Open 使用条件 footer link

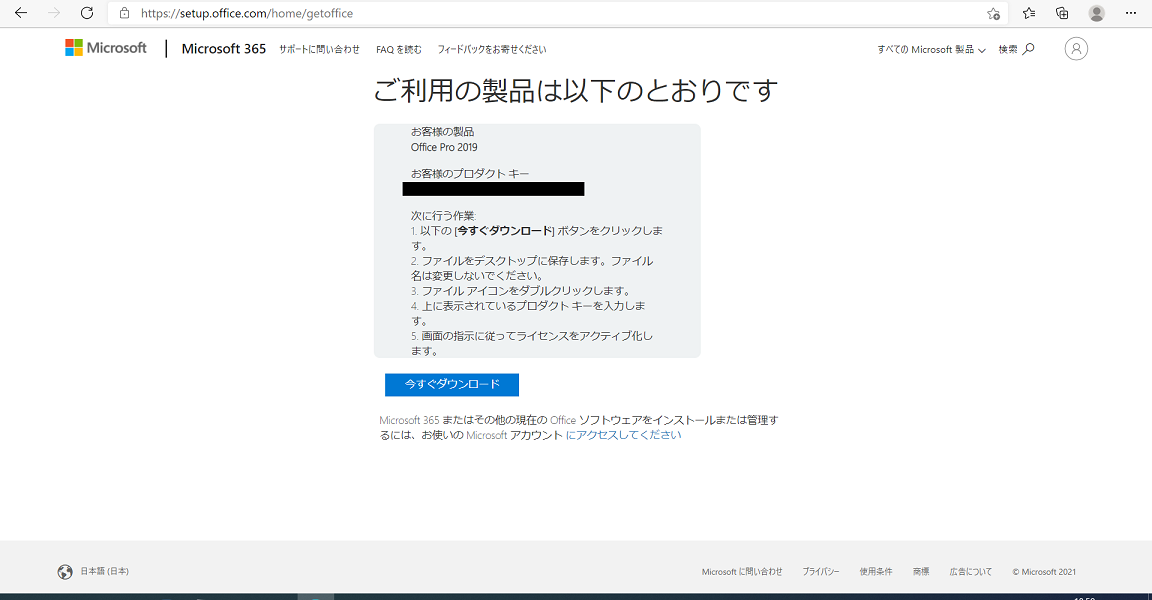point(876,571)
